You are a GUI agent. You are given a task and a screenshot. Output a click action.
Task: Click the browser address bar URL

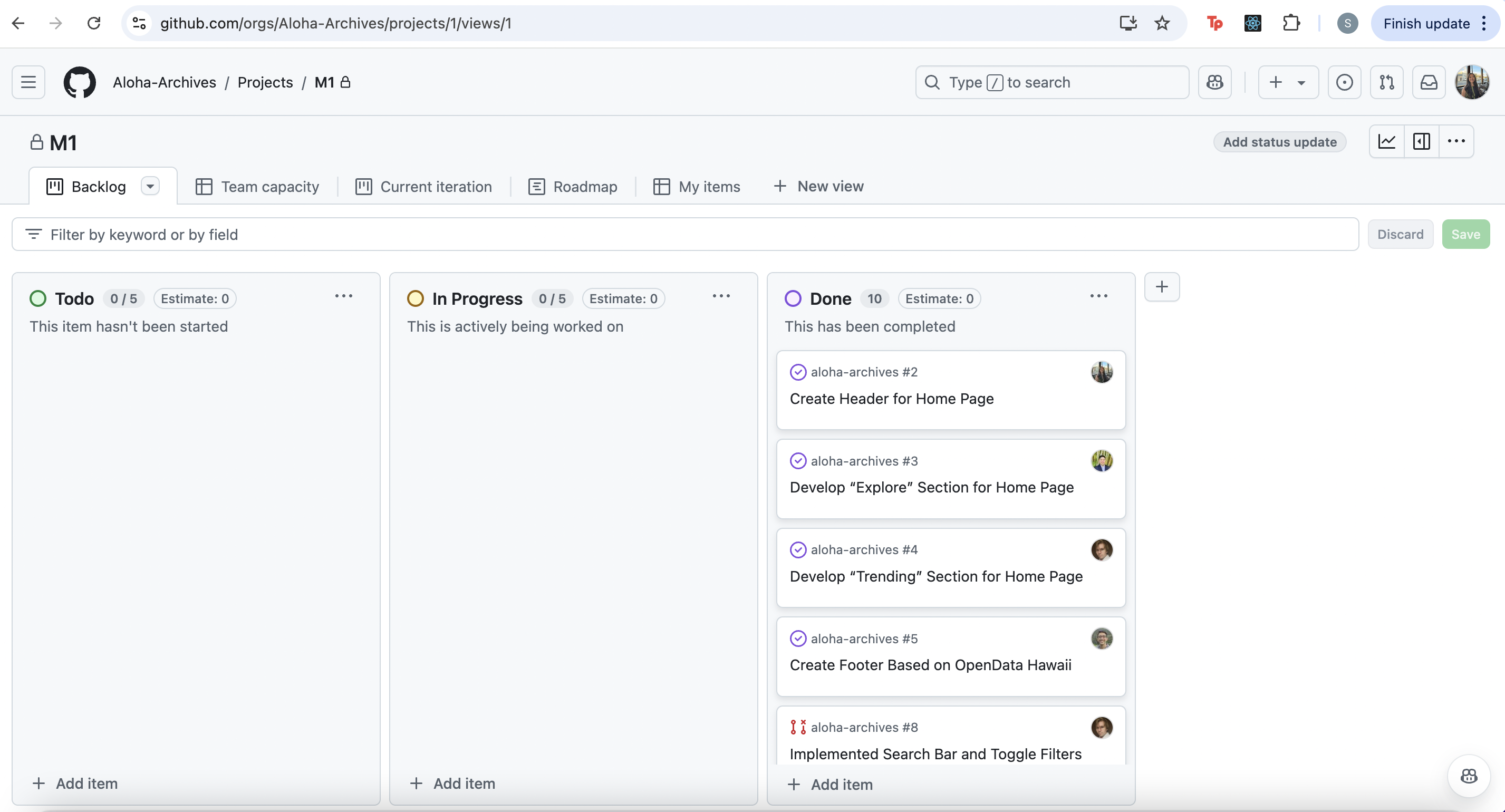336,23
